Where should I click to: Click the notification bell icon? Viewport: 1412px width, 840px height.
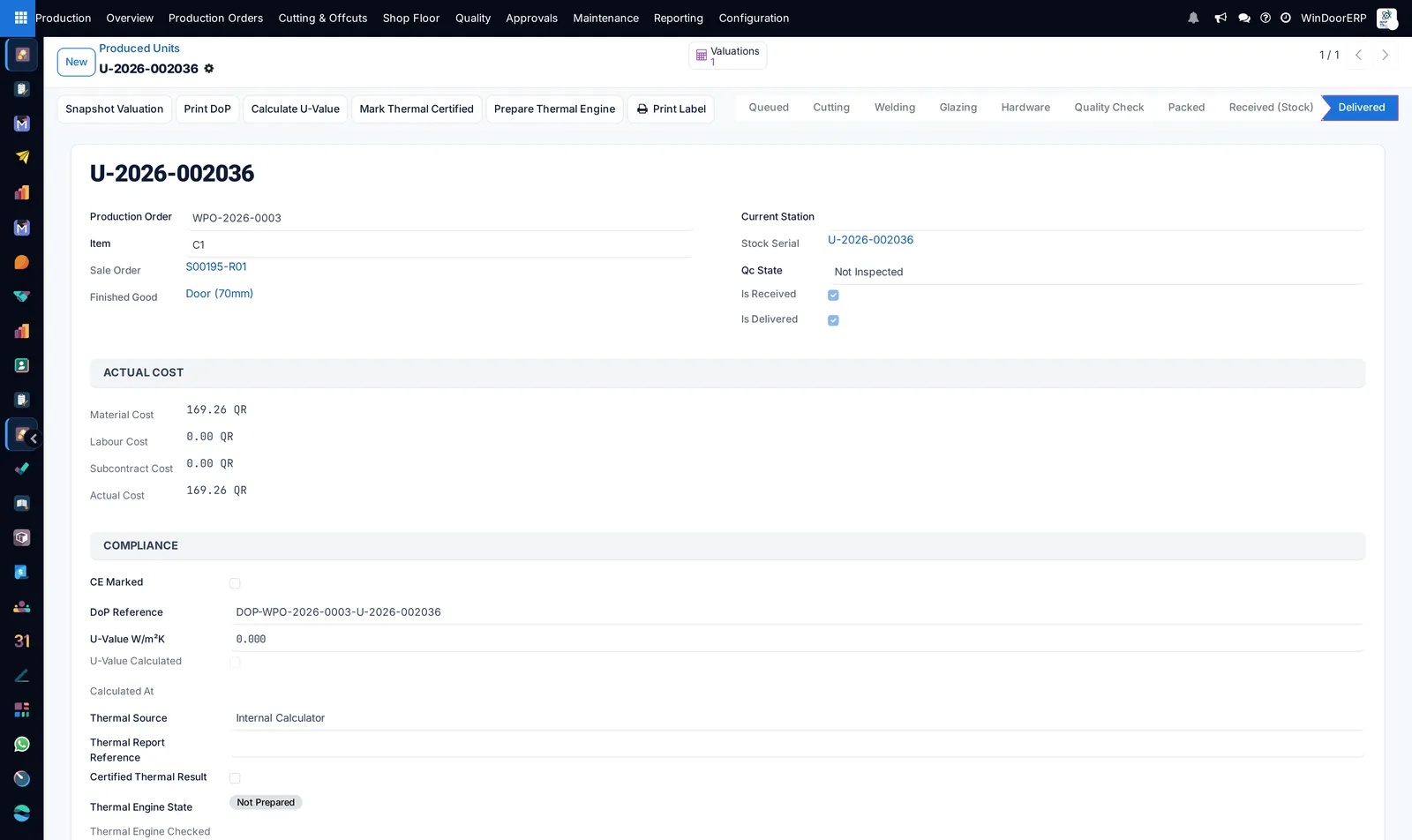point(1193,18)
